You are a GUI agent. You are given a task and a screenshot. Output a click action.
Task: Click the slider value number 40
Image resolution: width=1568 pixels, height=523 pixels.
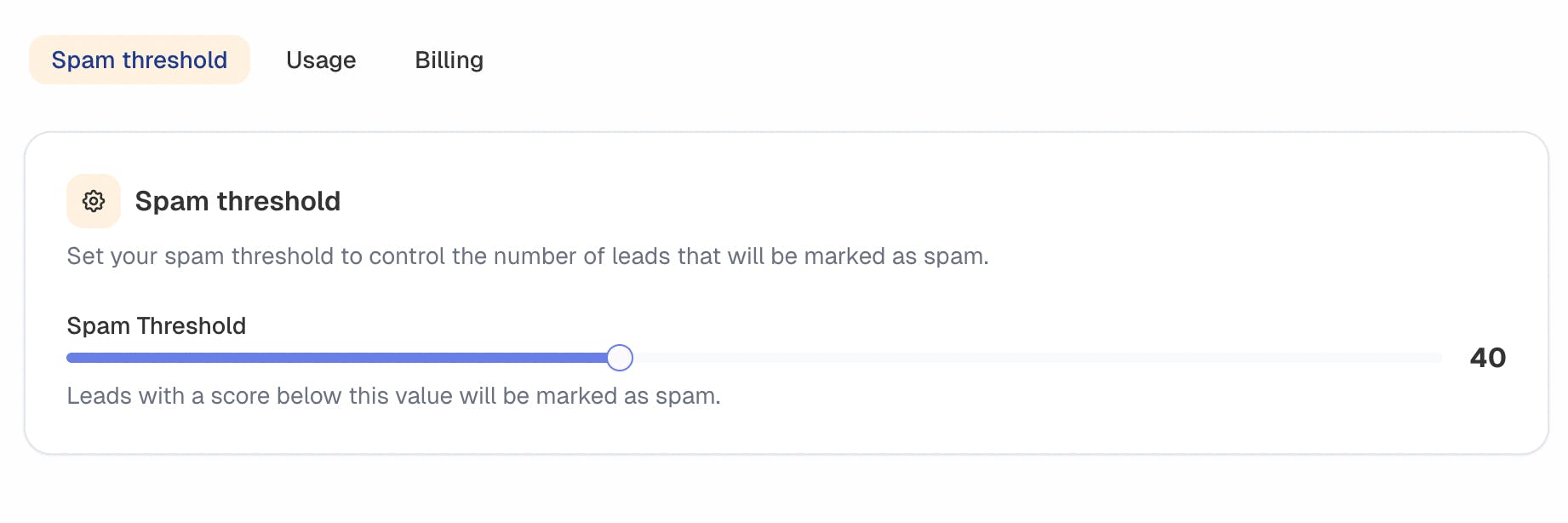1487,358
